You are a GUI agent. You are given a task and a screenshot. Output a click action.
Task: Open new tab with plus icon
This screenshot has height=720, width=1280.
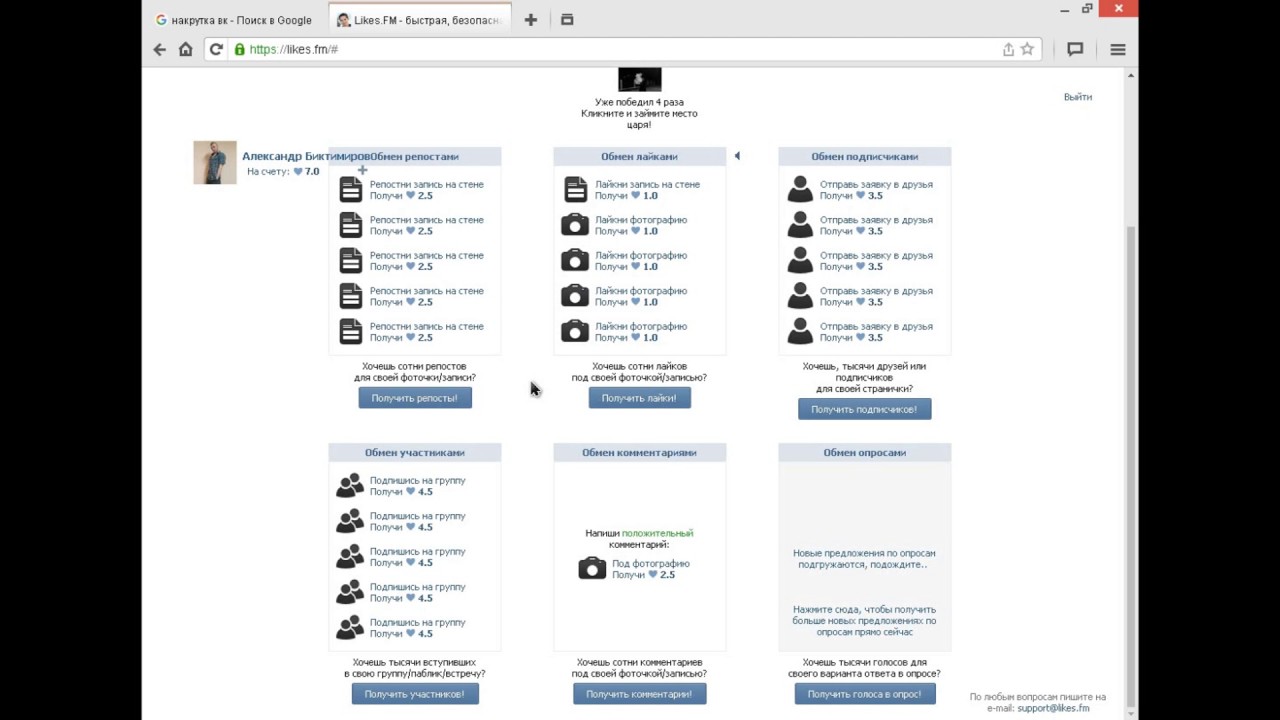(x=531, y=20)
